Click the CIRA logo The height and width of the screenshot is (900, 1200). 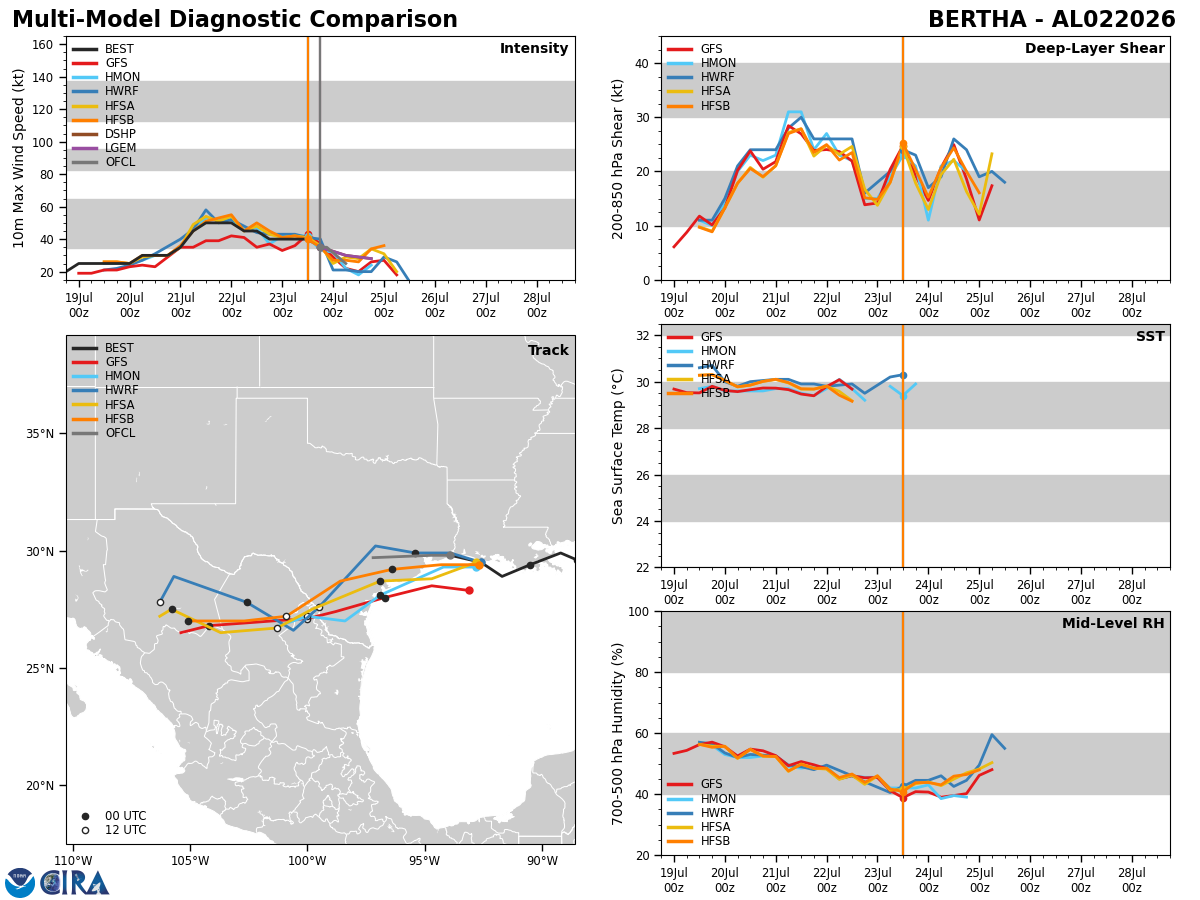[75, 882]
